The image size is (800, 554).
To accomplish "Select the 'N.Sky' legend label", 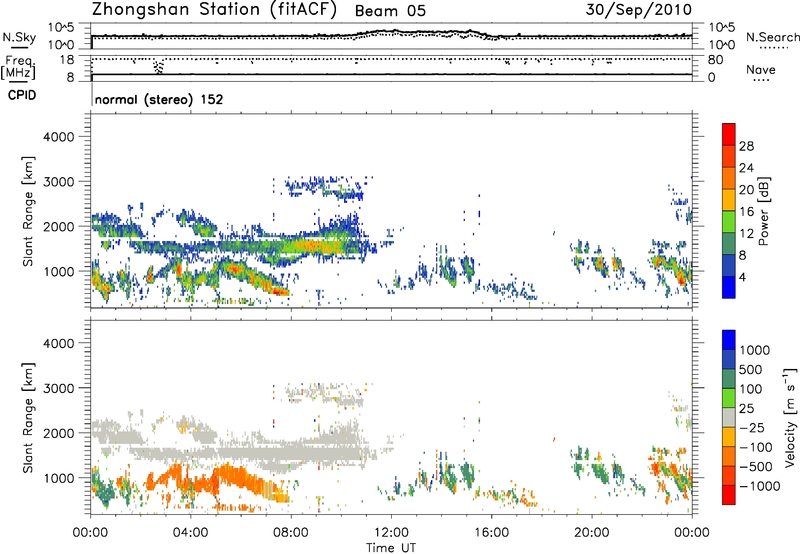I will point(19,37).
